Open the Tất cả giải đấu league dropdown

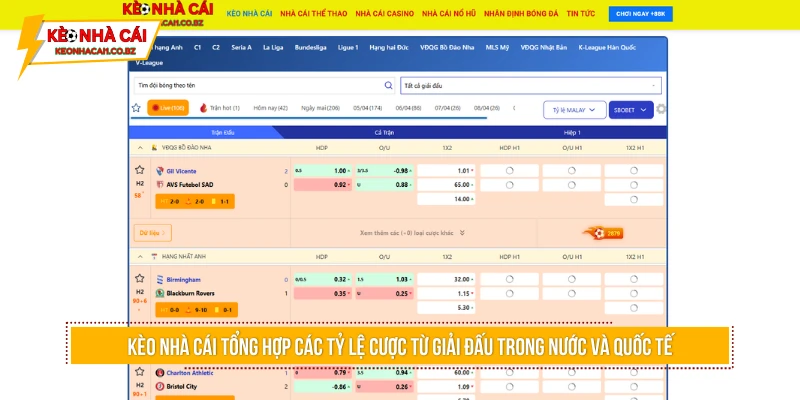(x=531, y=86)
